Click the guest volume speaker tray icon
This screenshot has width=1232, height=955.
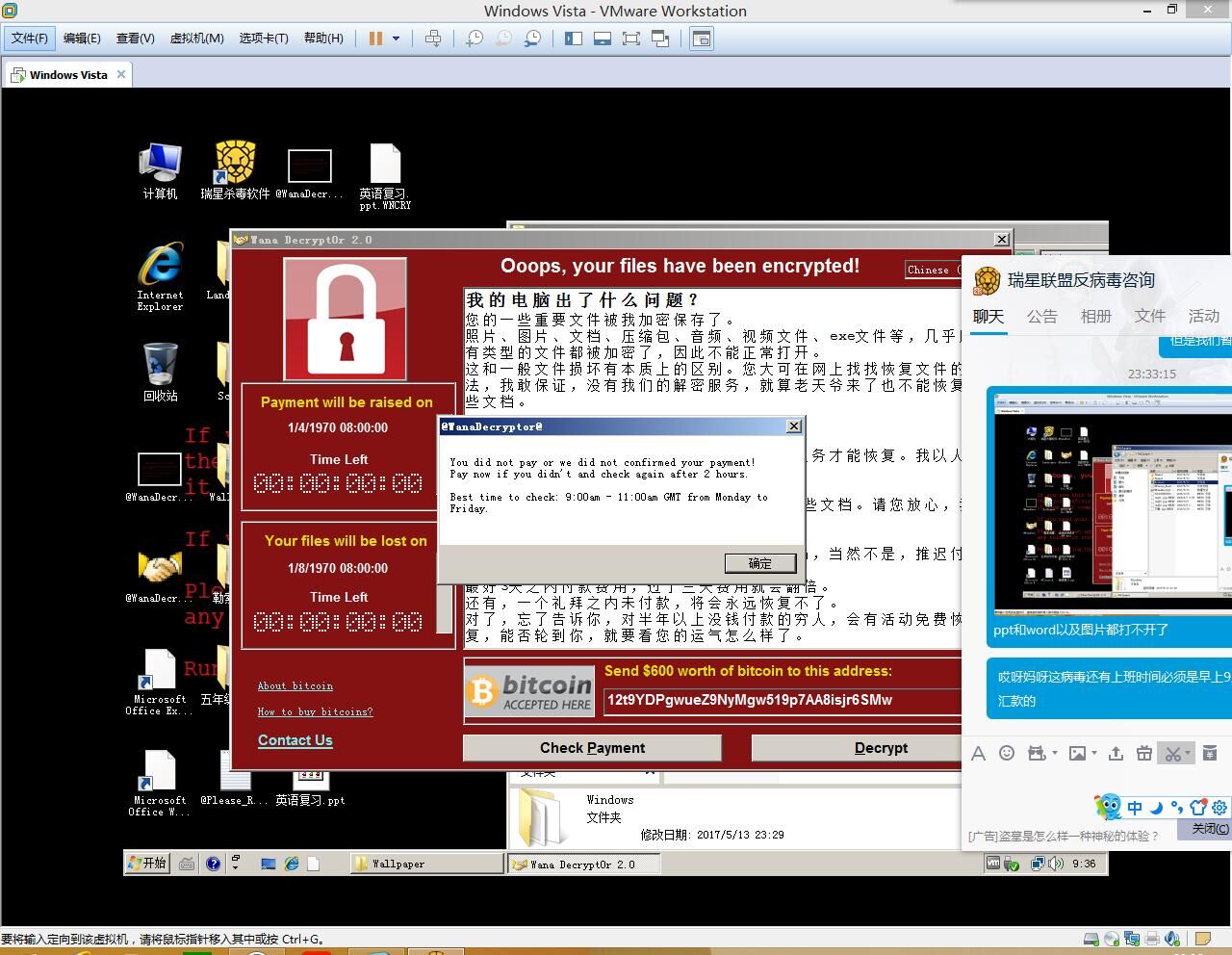click(x=1056, y=864)
